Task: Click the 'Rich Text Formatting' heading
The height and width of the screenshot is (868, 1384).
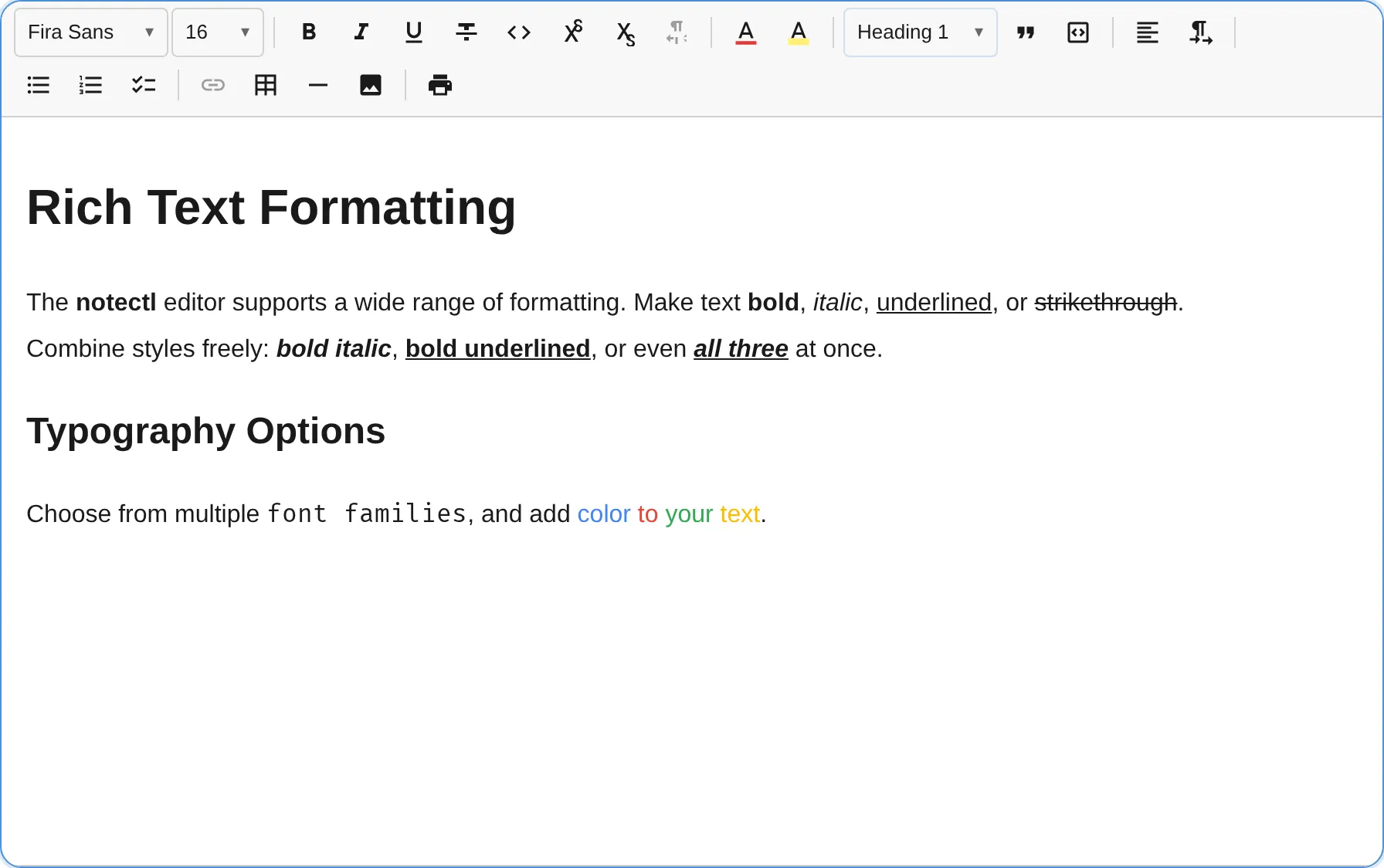Action: (x=271, y=208)
